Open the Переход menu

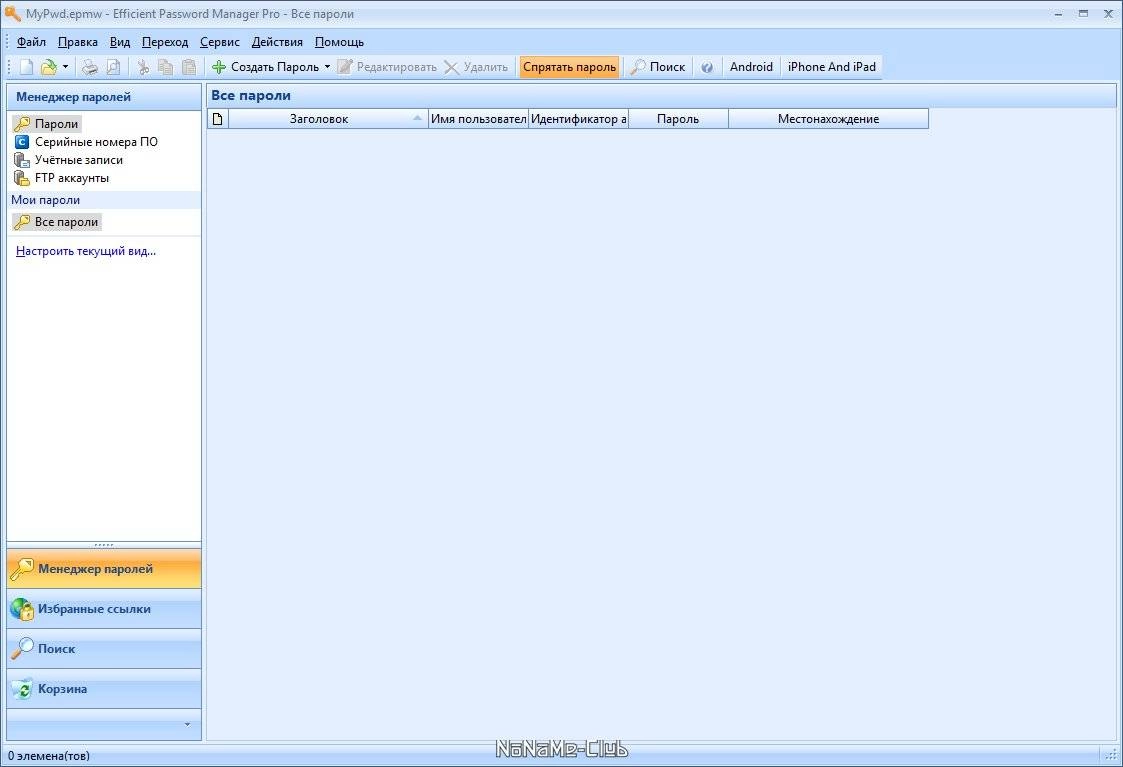coord(165,42)
